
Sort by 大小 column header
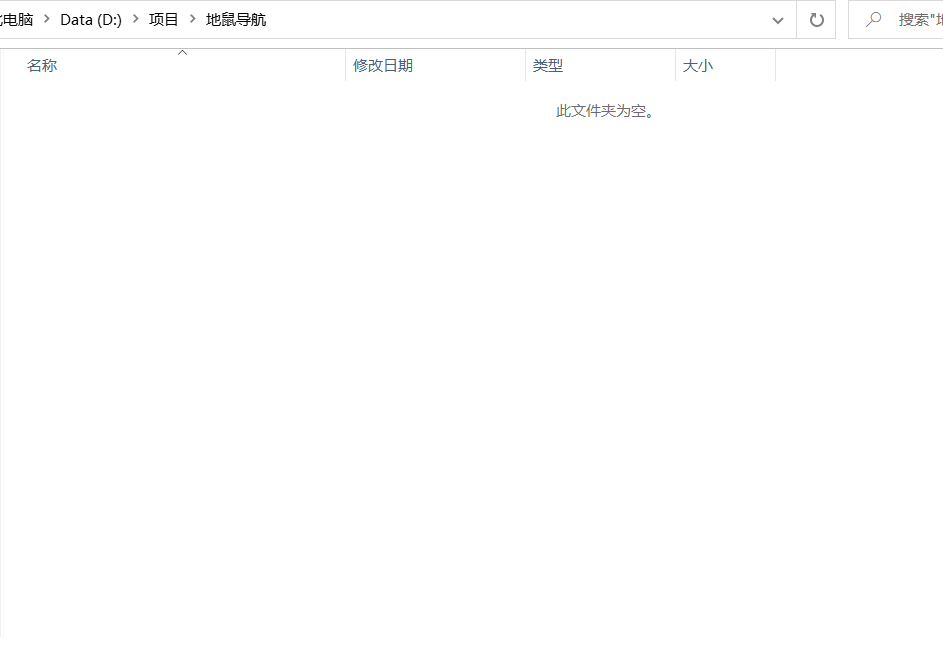point(726,66)
